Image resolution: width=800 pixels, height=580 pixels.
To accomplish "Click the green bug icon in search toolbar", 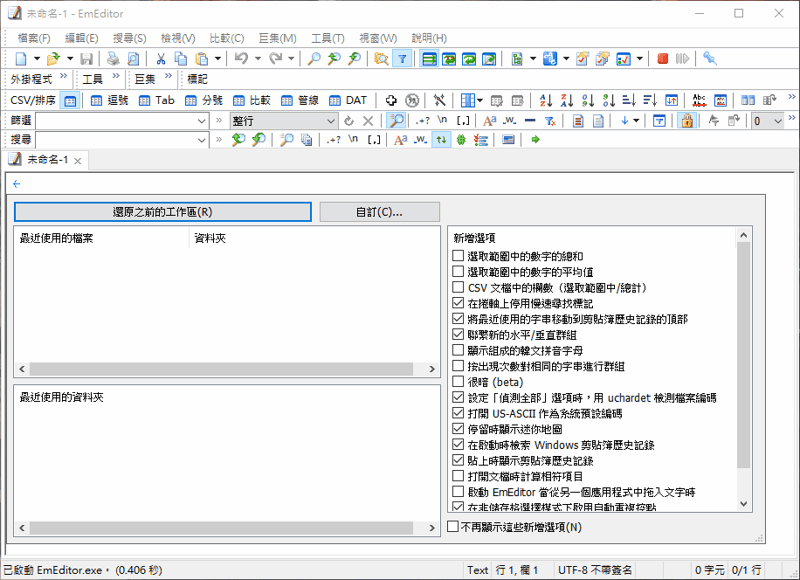I will (461, 139).
